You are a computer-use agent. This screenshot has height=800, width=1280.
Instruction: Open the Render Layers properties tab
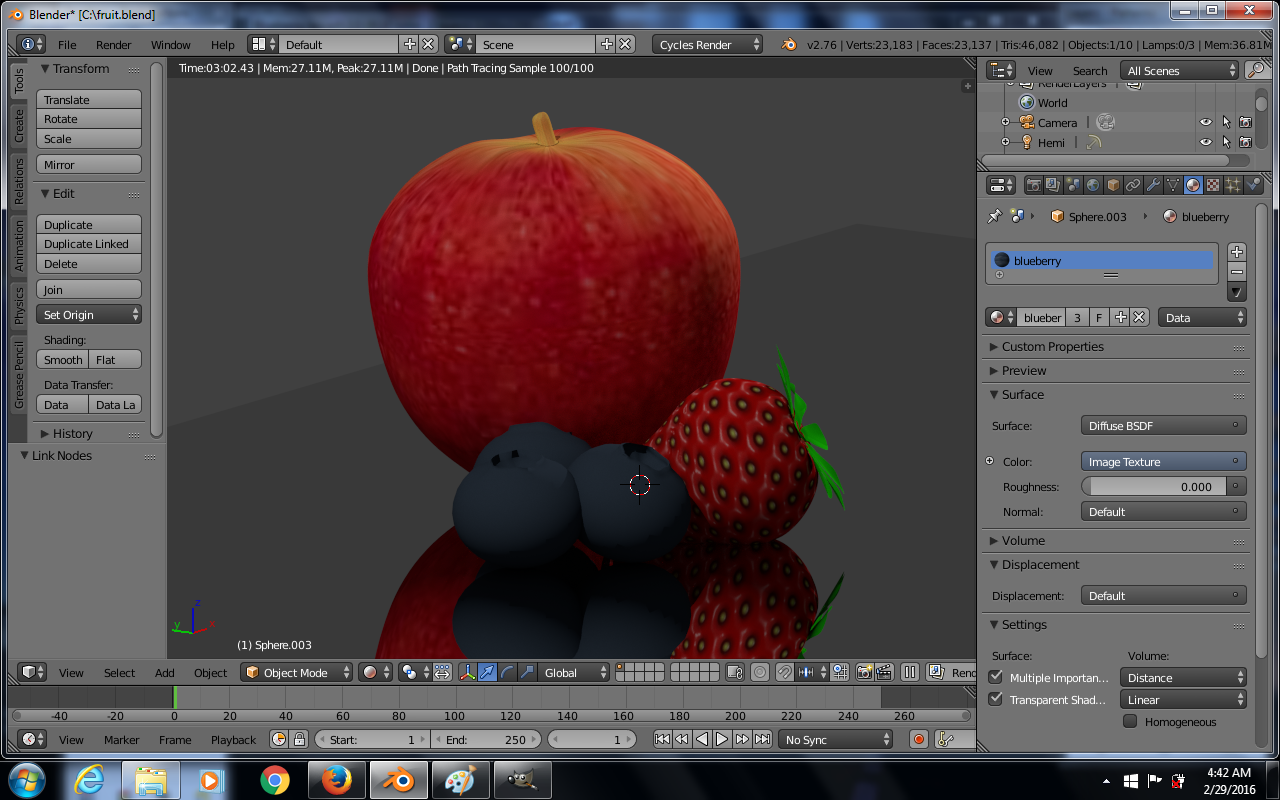[x=1053, y=185]
